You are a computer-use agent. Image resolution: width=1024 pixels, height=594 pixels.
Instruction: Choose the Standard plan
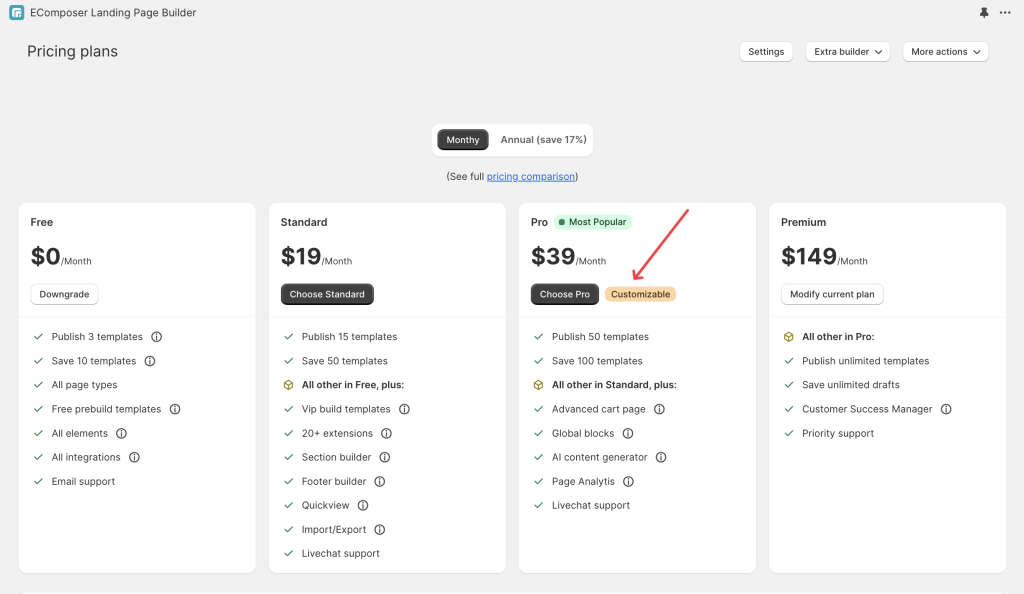[327, 294]
